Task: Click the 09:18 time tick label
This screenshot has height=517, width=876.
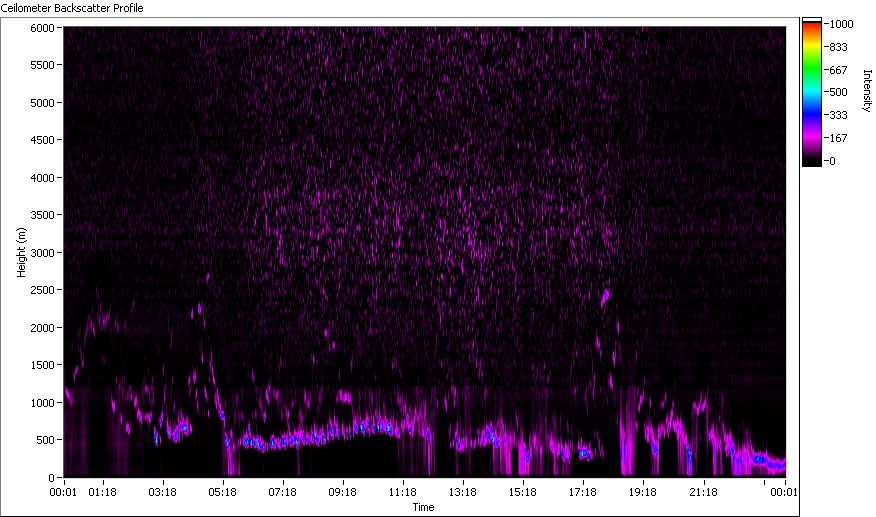Action: coord(342,492)
